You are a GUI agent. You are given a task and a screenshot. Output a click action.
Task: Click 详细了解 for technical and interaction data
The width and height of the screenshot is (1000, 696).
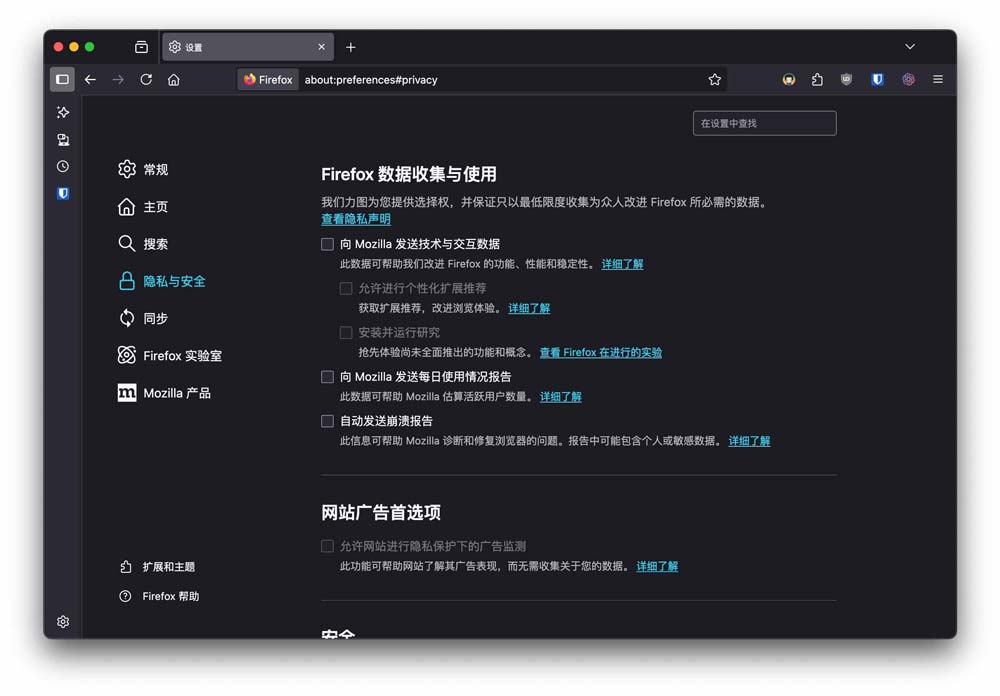coord(622,264)
